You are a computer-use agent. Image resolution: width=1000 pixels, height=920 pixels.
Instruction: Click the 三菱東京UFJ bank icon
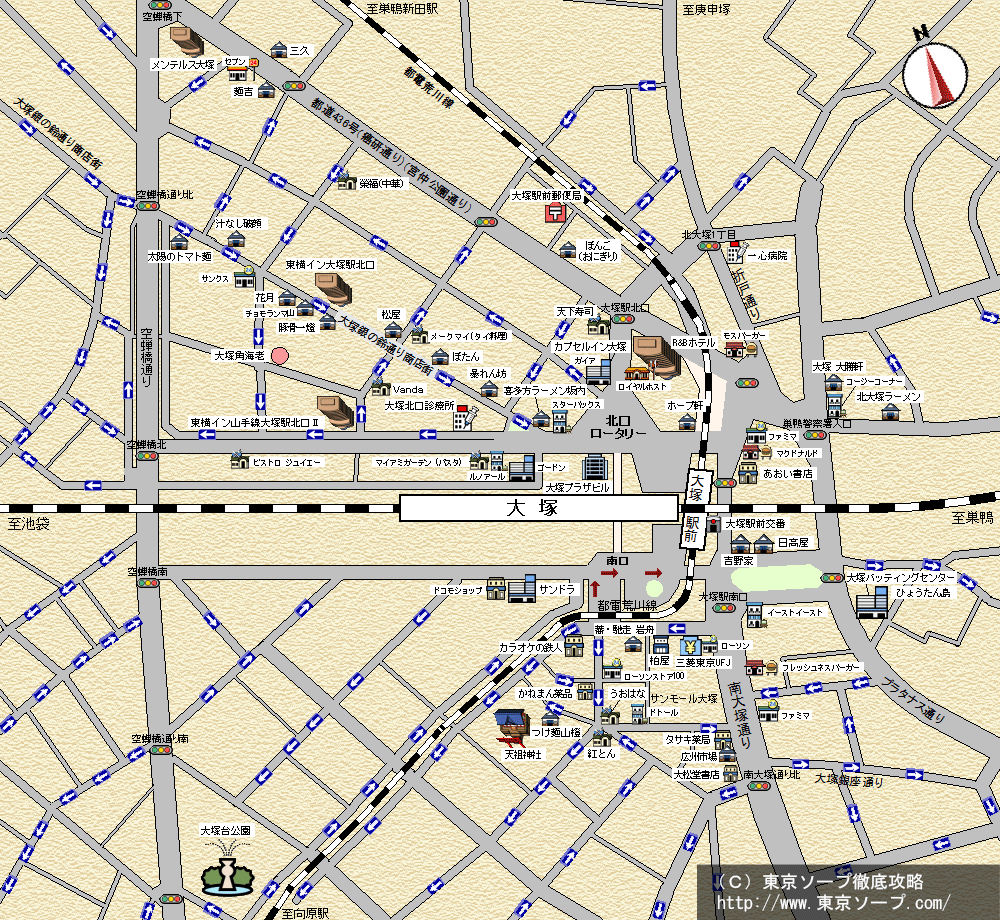(x=689, y=644)
